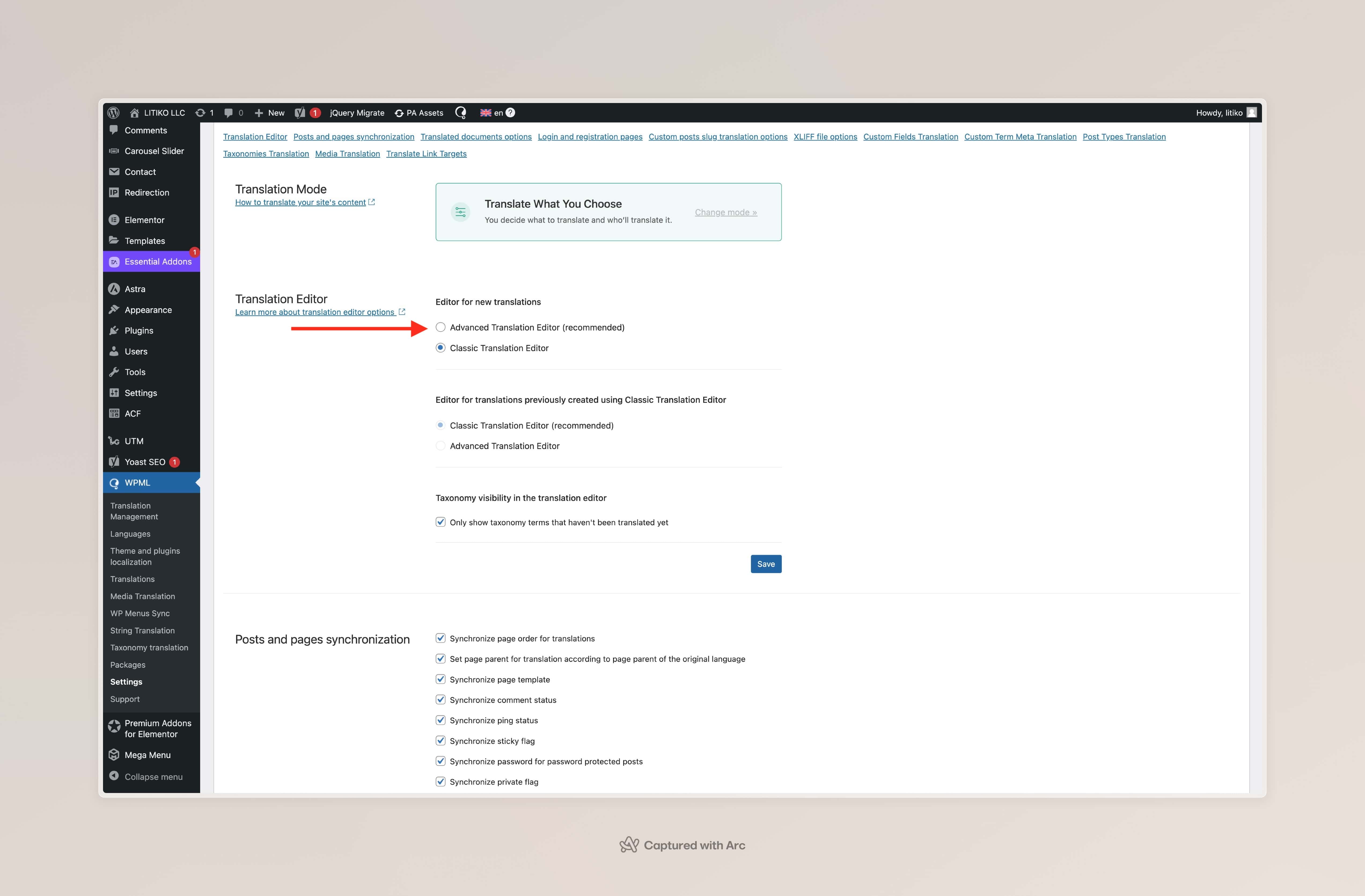Open the WPML icon in admin bar

pos(461,112)
